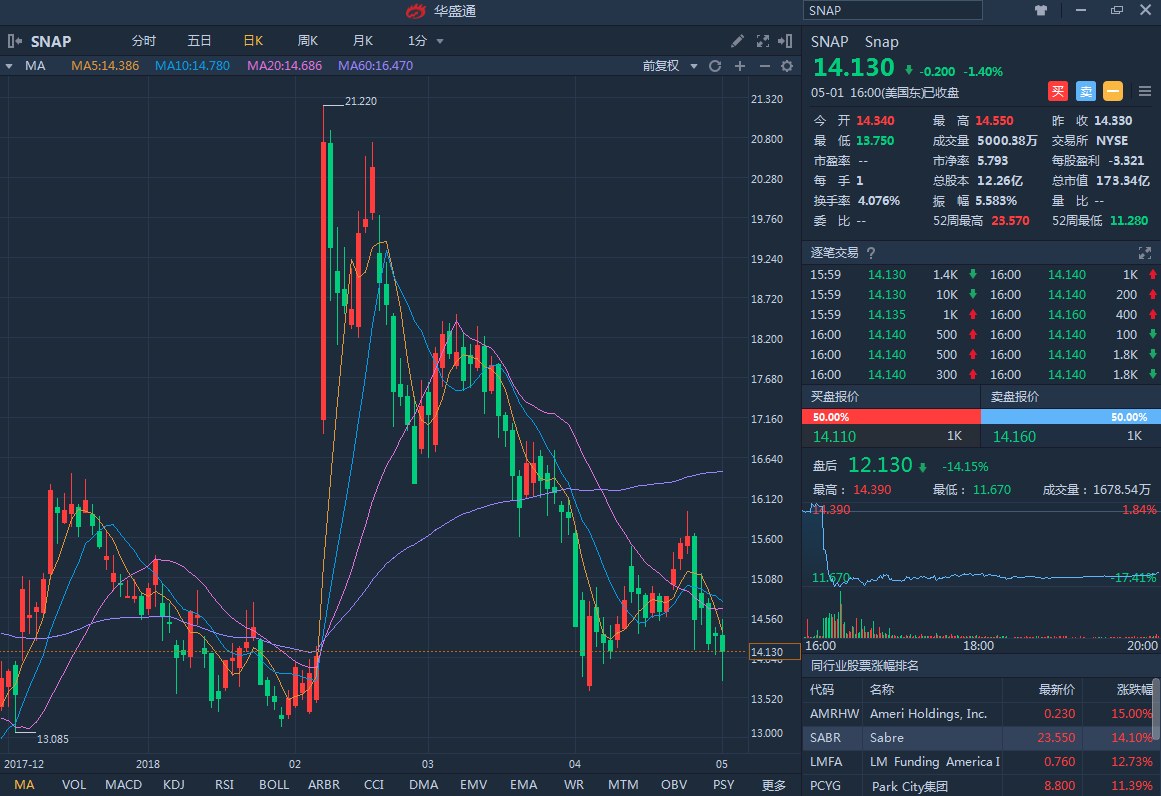This screenshot has height=796, width=1161.
Task: Collapse the right-side quote panel
Action: click(x=787, y=41)
